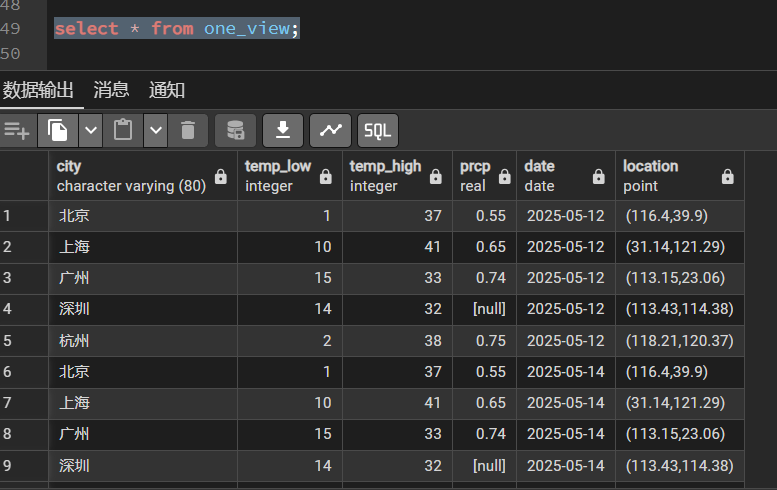The height and width of the screenshot is (490, 777).
Task: Click the lock icon in temp_low column
Action: click(326, 176)
